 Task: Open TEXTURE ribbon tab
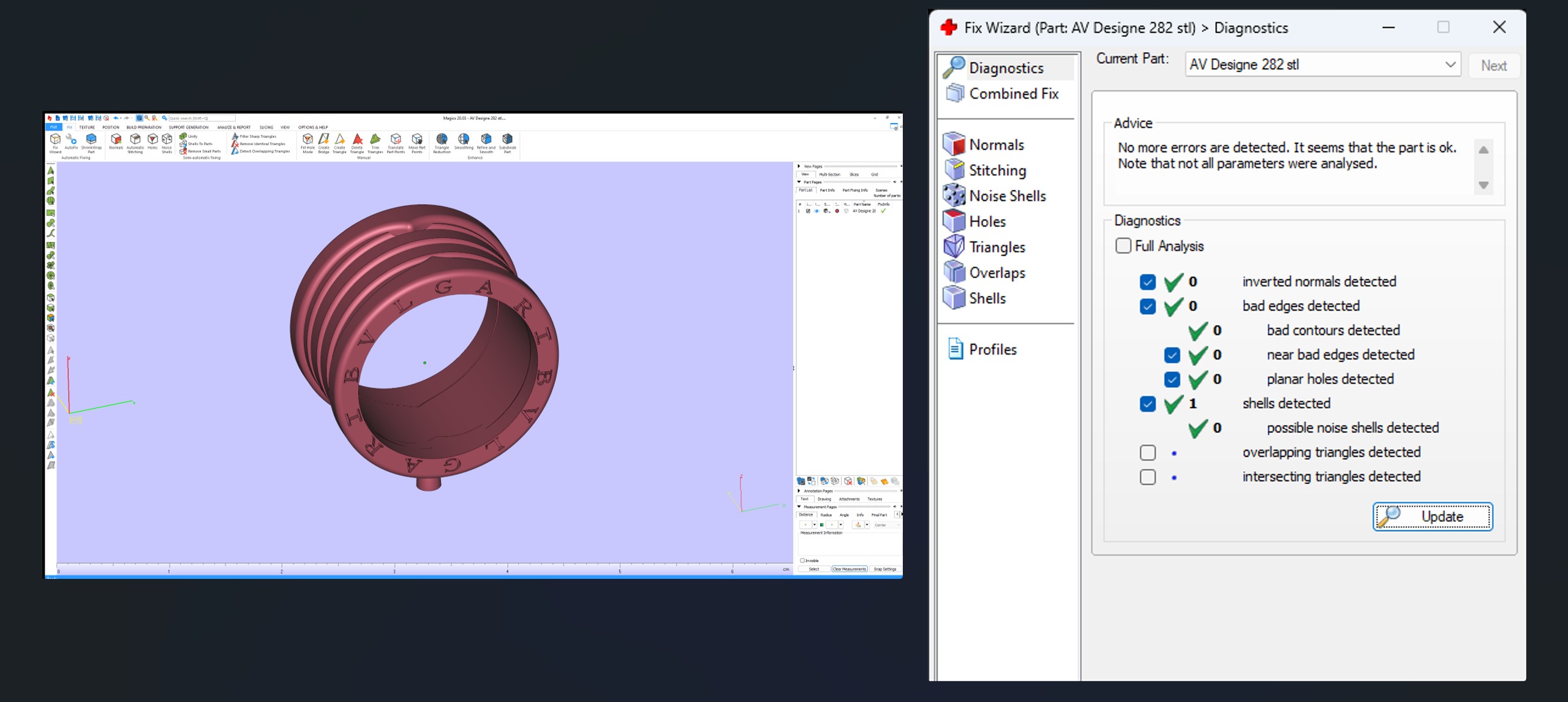coord(87,127)
